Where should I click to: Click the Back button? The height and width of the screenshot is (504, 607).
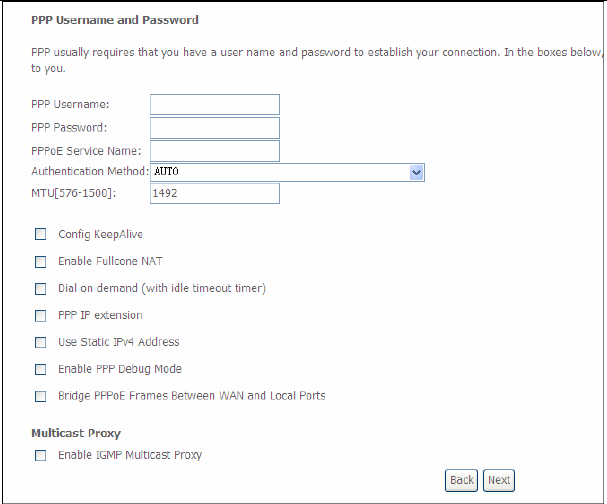(x=461, y=480)
